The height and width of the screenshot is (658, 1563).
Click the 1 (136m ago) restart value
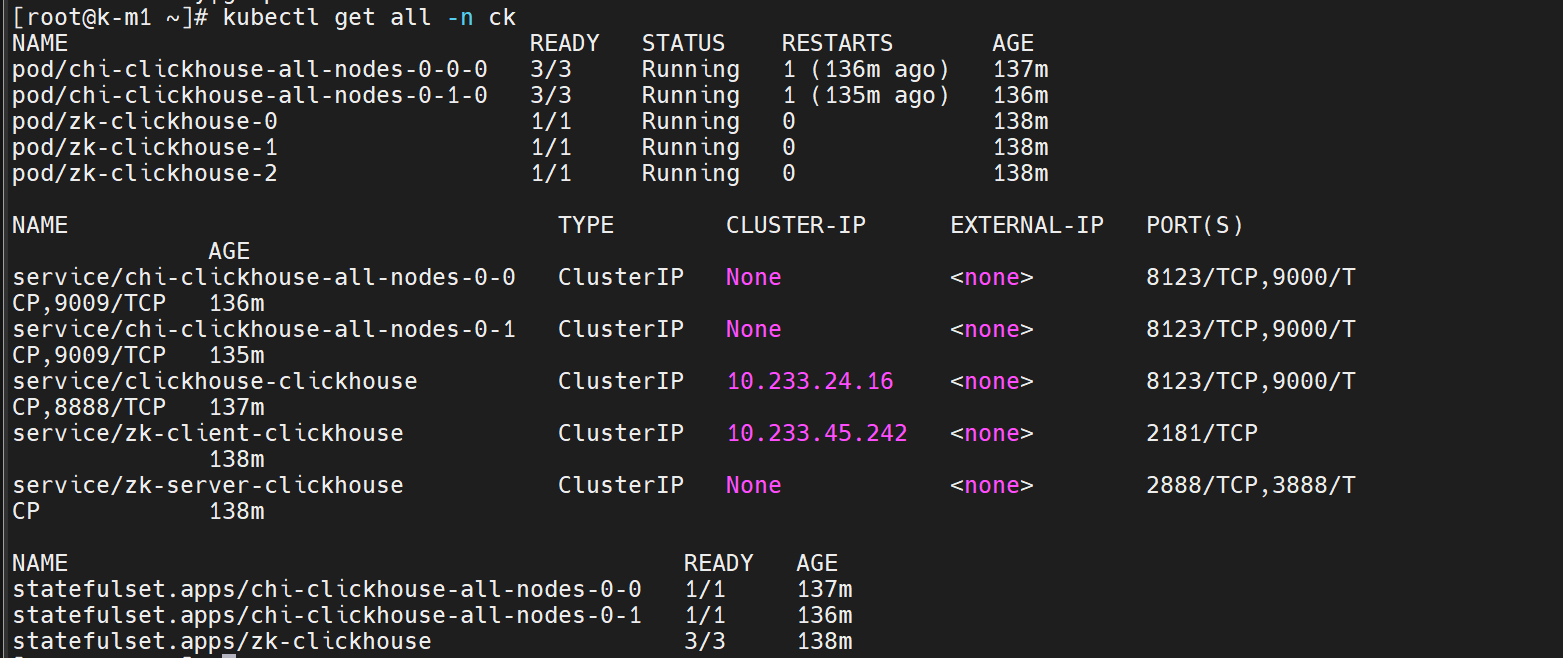click(865, 69)
